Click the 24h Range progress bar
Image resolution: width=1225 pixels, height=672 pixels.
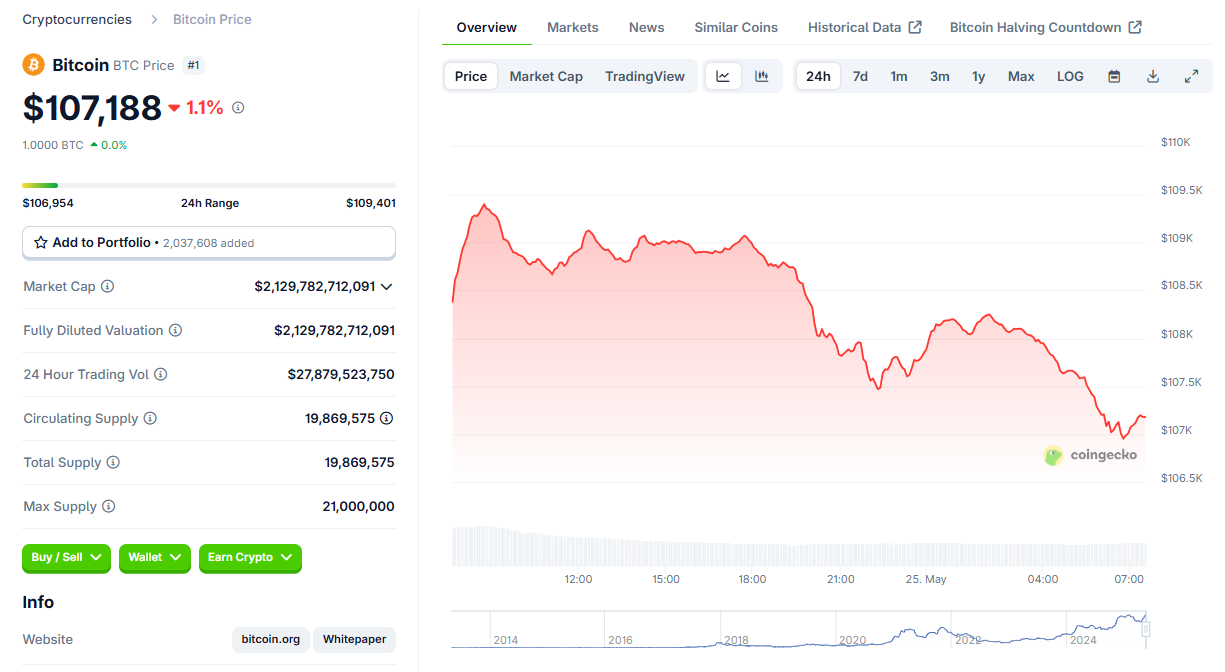coord(209,185)
